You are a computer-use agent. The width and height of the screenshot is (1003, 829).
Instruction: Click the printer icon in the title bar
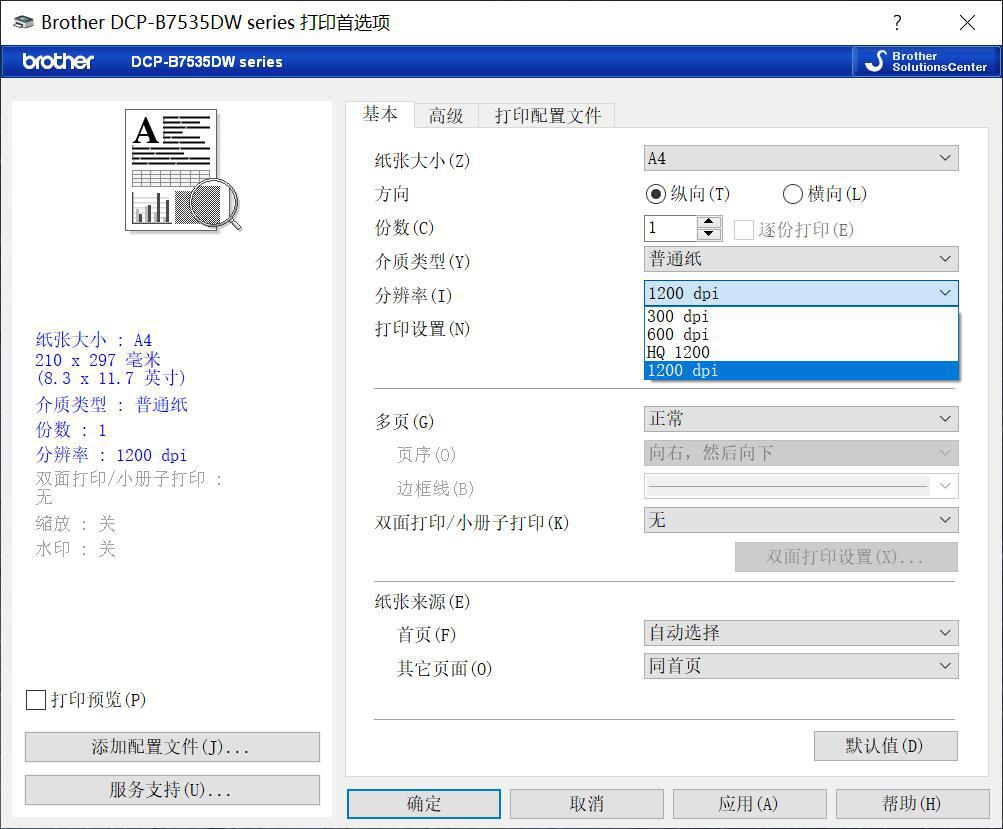(x=22, y=21)
